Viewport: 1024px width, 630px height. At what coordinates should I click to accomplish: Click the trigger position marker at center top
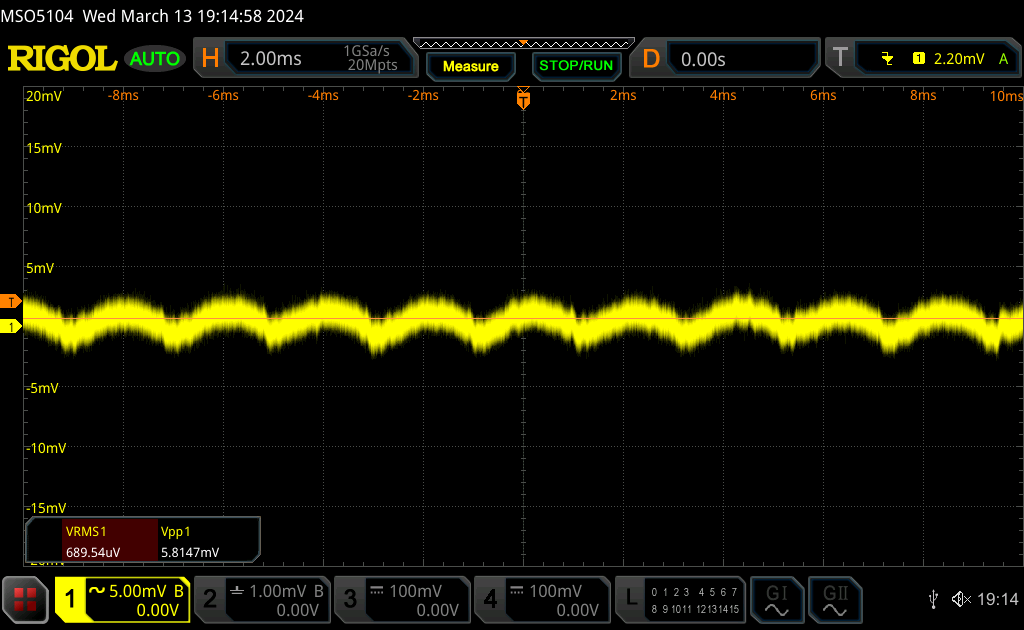(x=523, y=97)
